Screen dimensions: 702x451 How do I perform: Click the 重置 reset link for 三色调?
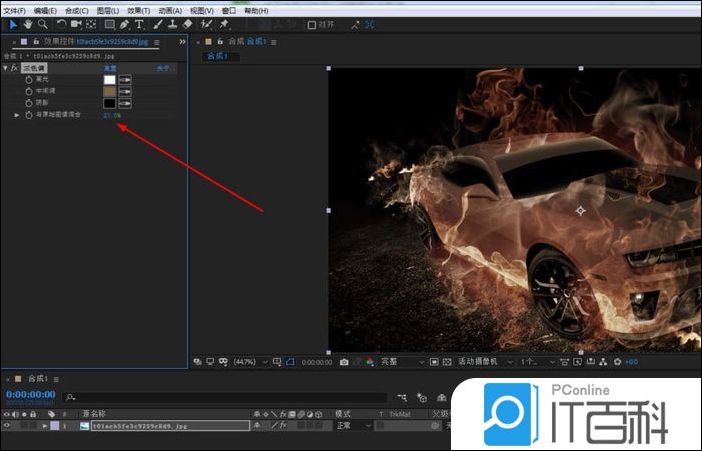[x=110, y=67]
